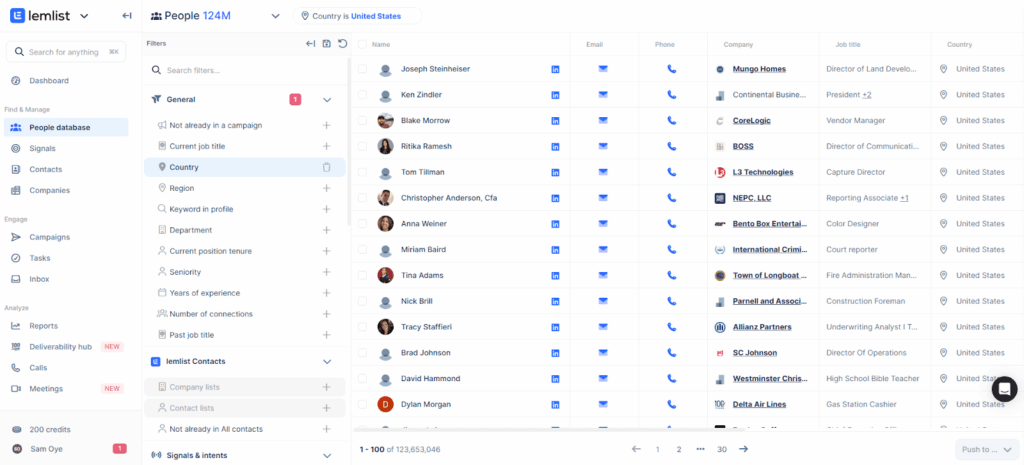Screen dimensions: 1024x465
Task: Check the box for Ken Zindler
Action: pos(362,95)
